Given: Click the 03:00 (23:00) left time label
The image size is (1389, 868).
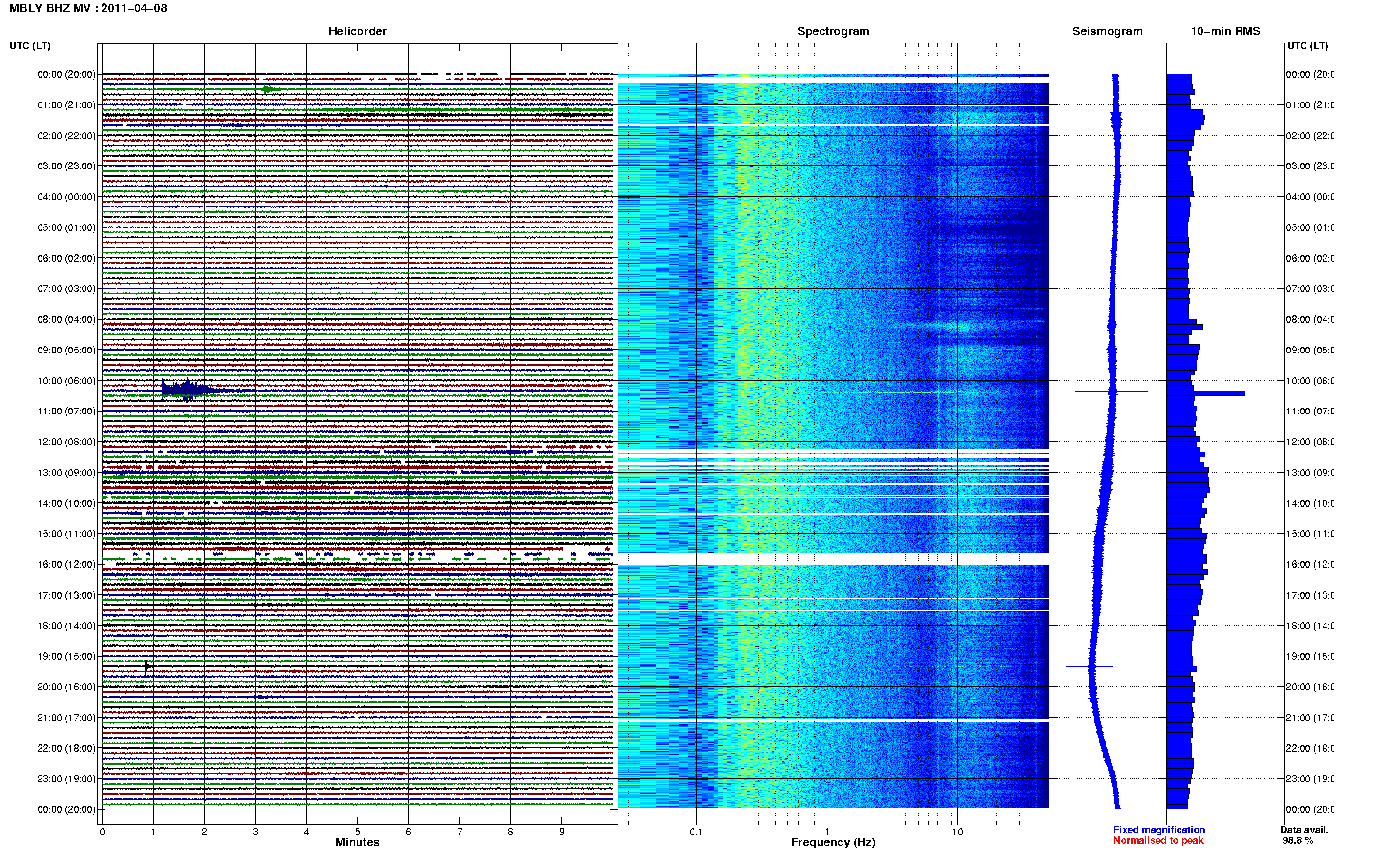Looking at the screenshot, I should point(66,166).
